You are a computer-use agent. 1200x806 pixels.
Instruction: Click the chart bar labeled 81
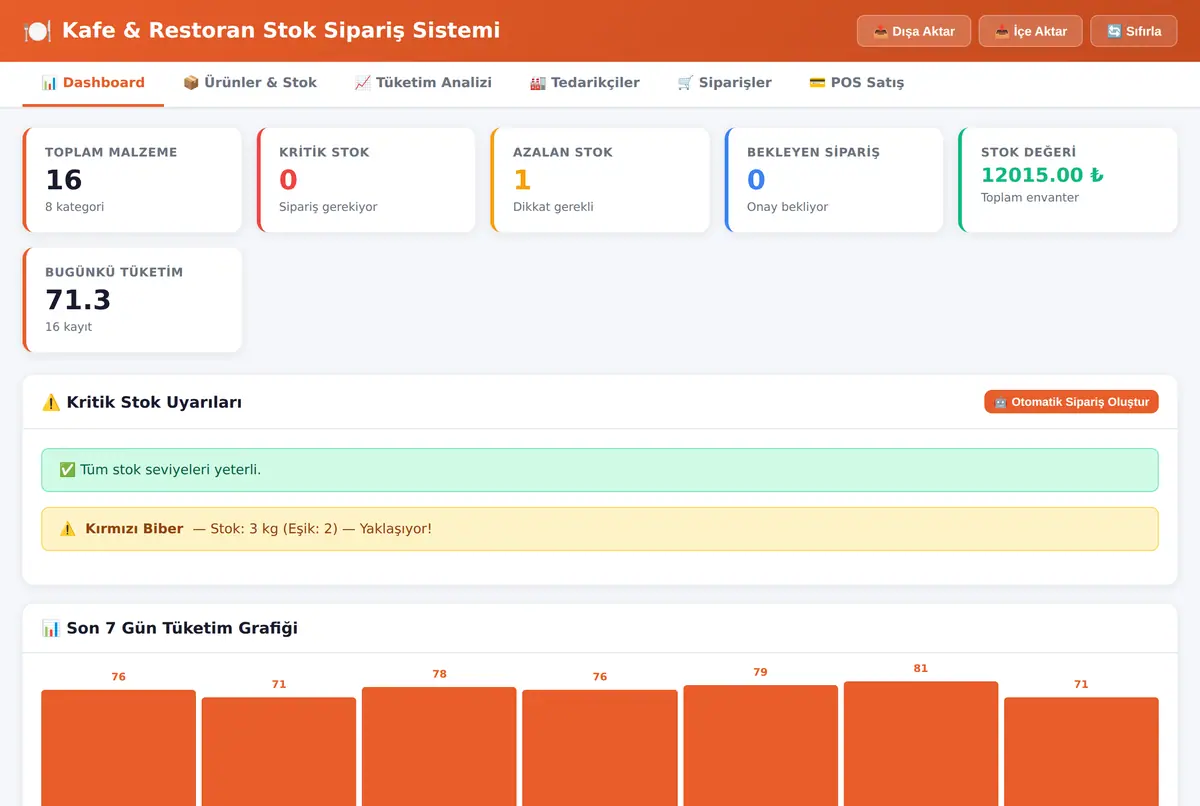[921, 743]
